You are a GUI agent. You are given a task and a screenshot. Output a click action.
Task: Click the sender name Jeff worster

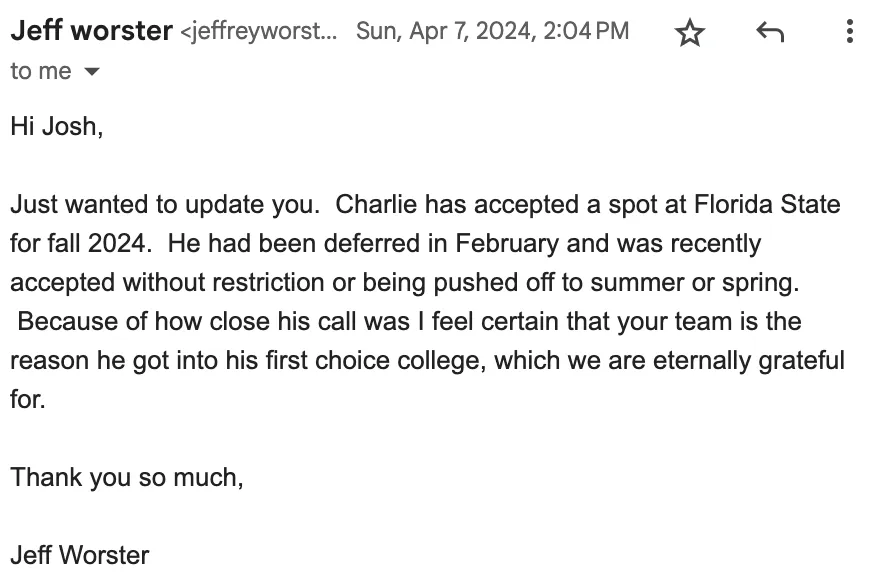click(91, 31)
